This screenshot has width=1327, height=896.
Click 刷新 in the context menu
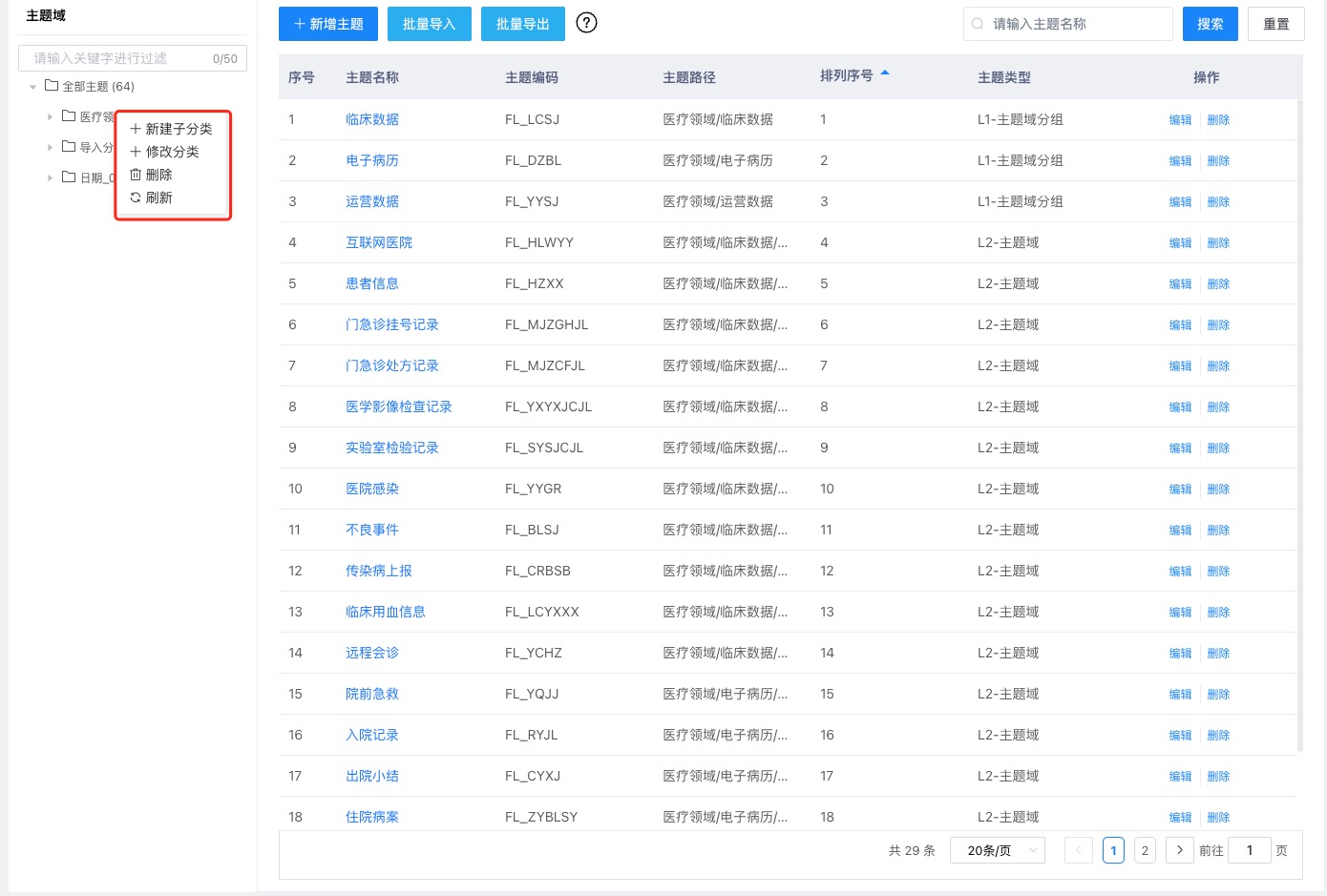152,198
